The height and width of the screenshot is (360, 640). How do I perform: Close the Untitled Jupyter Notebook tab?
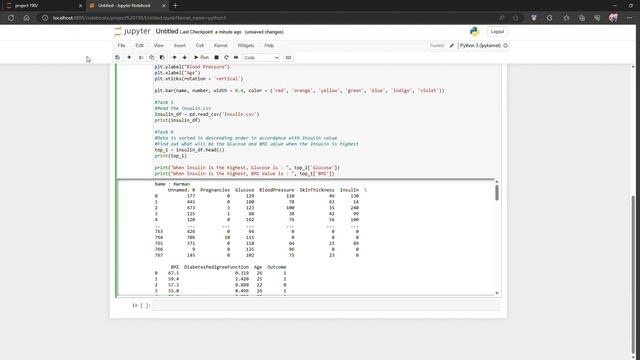pos(164,6)
